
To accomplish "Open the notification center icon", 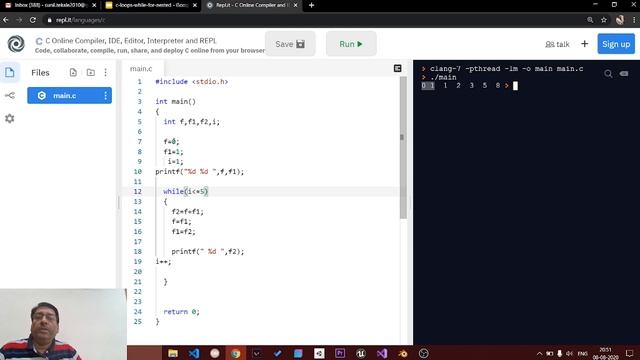I will pyautogui.click(x=629, y=353).
